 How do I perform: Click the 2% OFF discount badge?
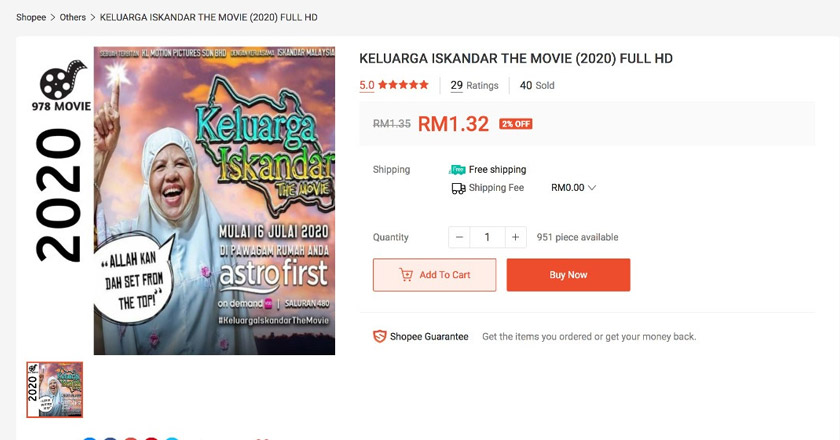pos(515,124)
